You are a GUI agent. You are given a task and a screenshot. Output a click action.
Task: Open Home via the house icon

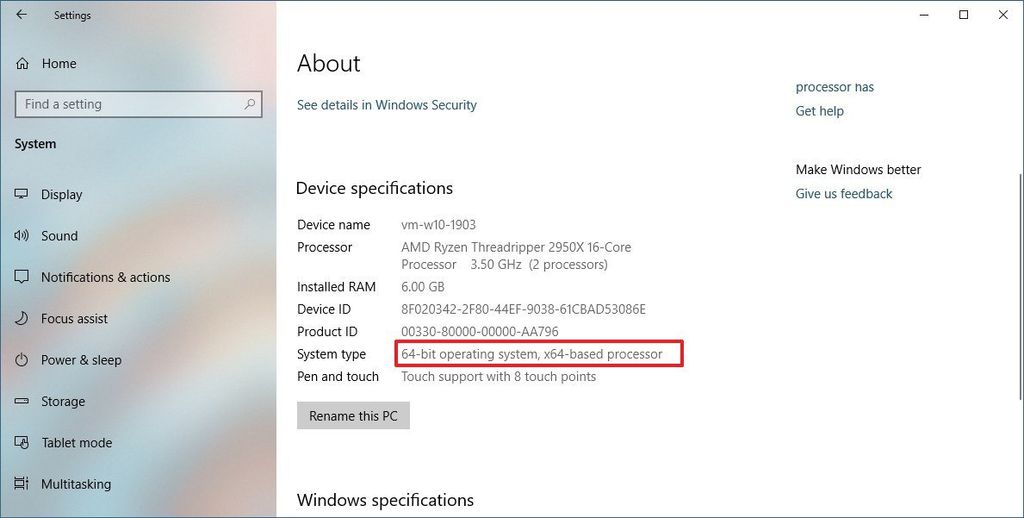pyautogui.click(x=22, y=63)
